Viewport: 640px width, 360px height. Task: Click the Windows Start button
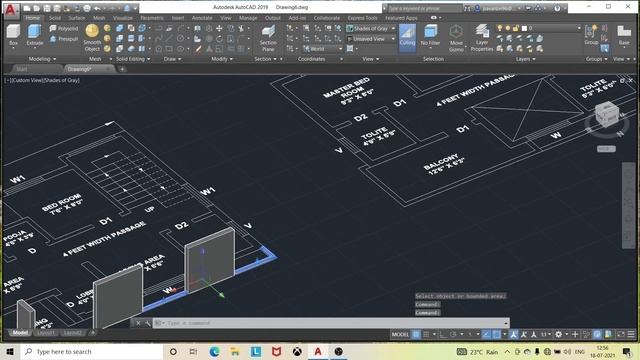10,351
